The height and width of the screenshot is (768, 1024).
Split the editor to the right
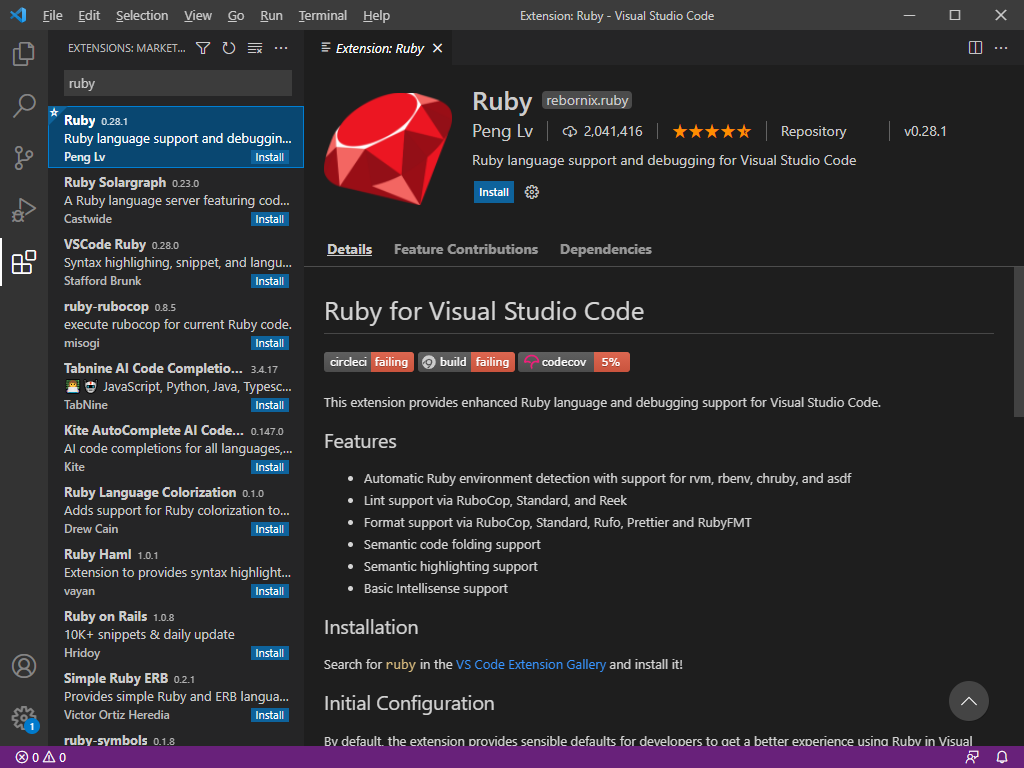coord(975,48)
